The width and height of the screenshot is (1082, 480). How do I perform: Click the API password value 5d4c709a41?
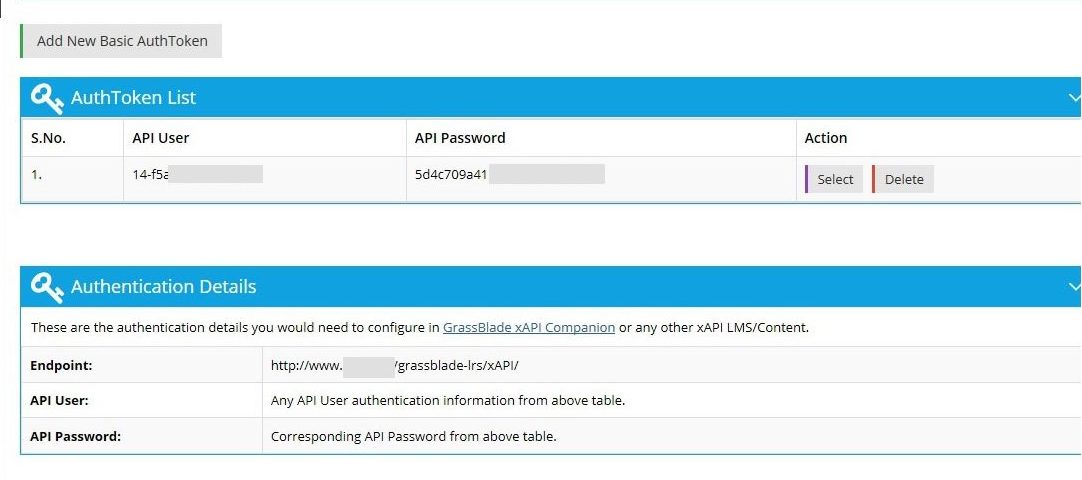451,174
